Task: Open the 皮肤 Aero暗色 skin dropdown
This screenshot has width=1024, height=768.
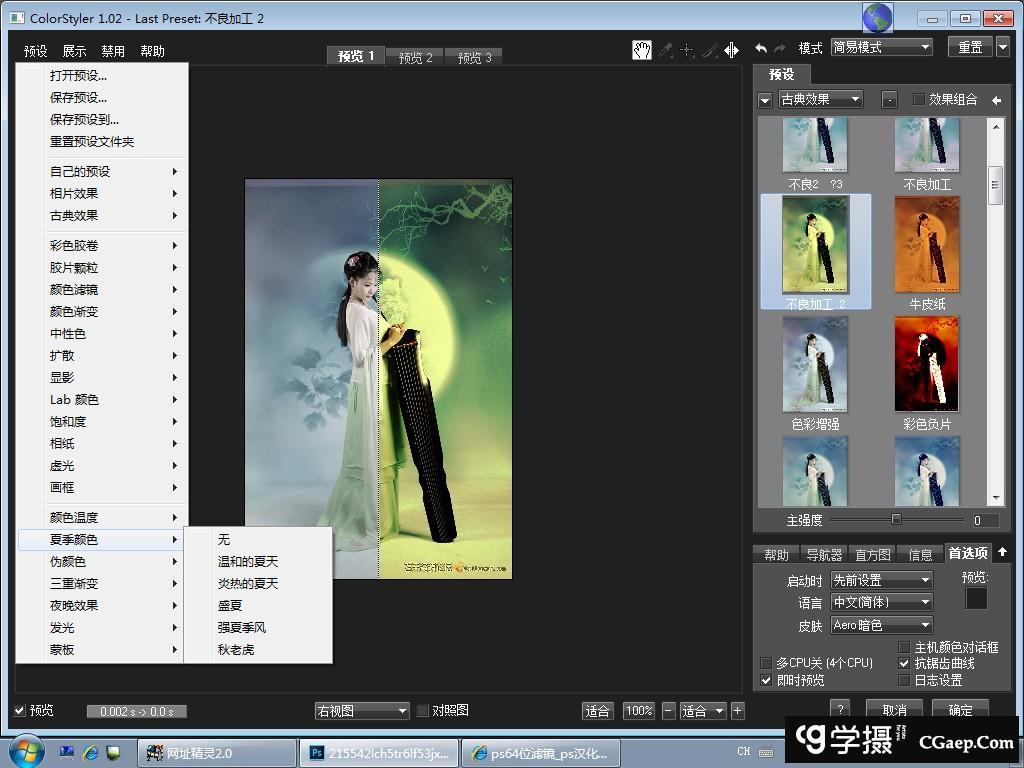Action: click(881, 625)
